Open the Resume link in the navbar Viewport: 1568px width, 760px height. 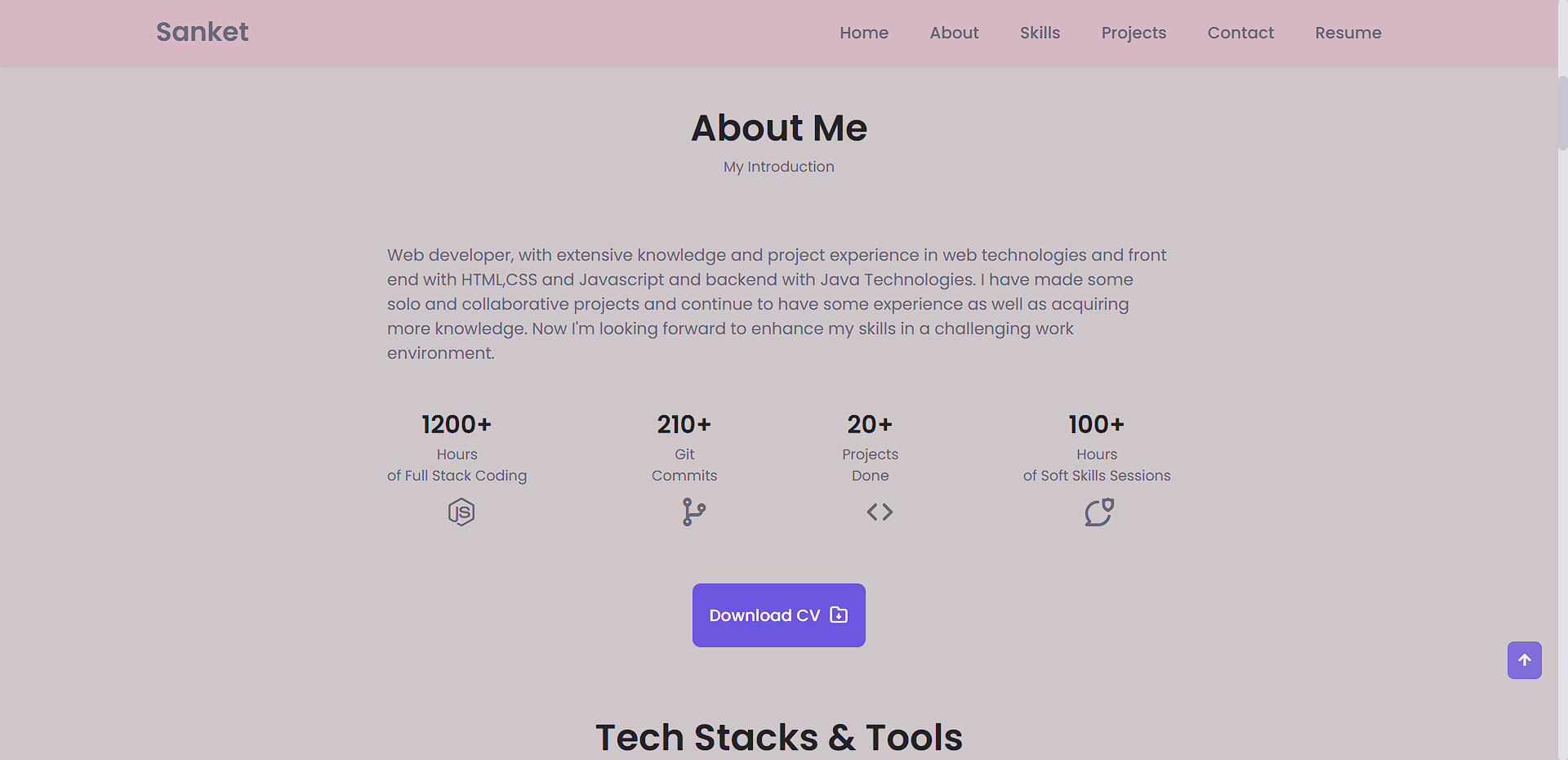[1348, 33]
